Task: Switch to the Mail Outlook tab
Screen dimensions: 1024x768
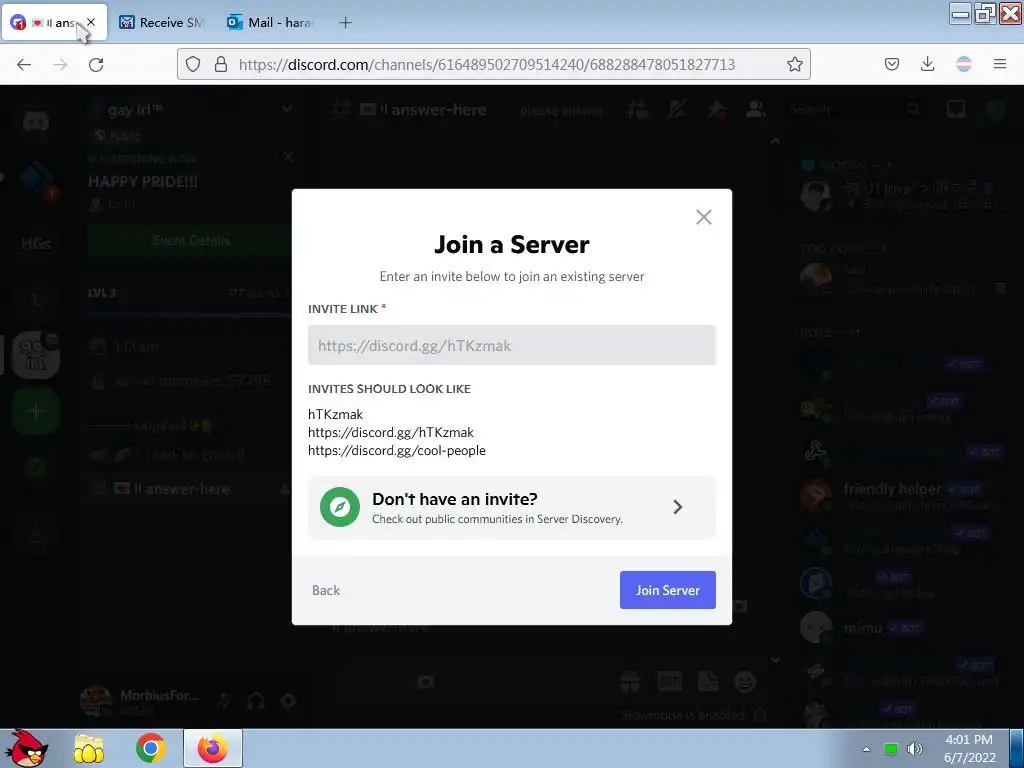Action: 269,22
